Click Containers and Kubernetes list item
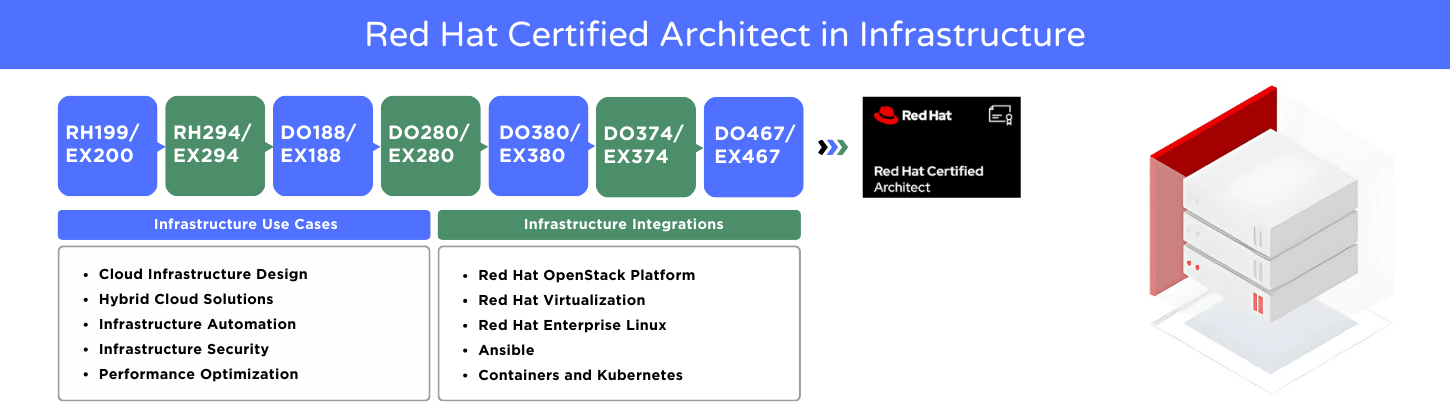 coord(580,375)
